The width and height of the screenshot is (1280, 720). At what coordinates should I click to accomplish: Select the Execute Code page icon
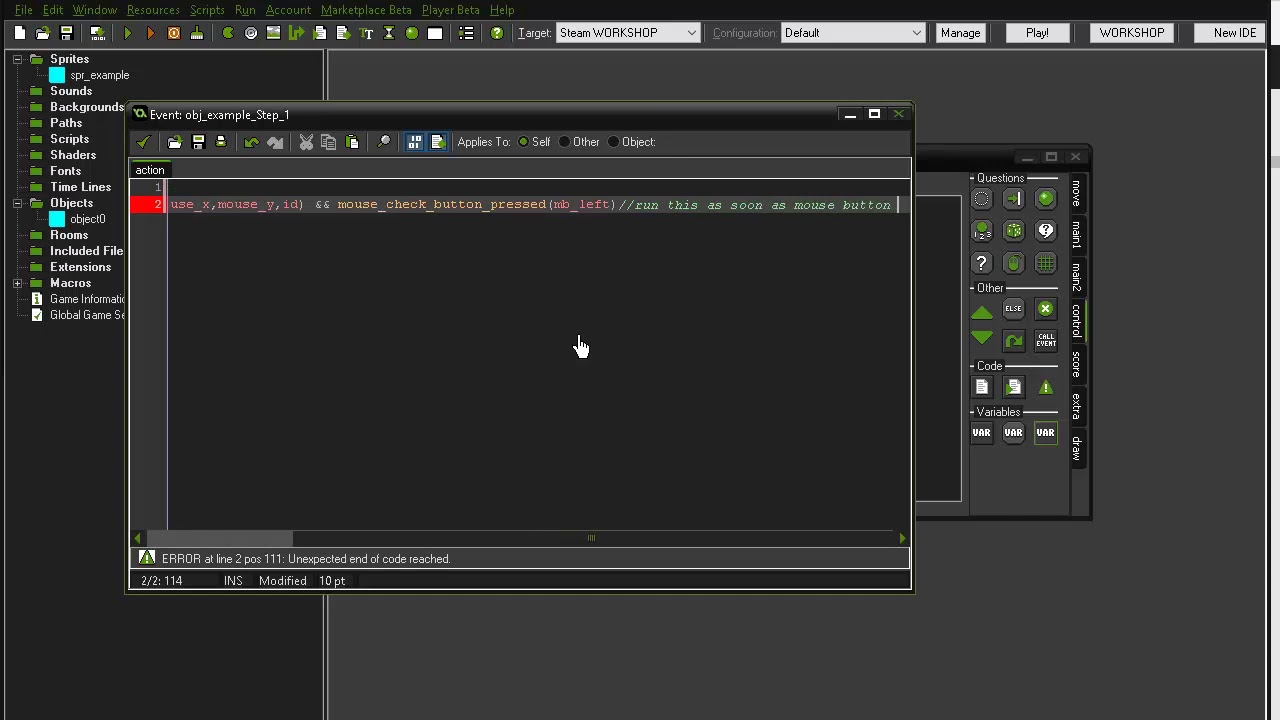(981, 387)
